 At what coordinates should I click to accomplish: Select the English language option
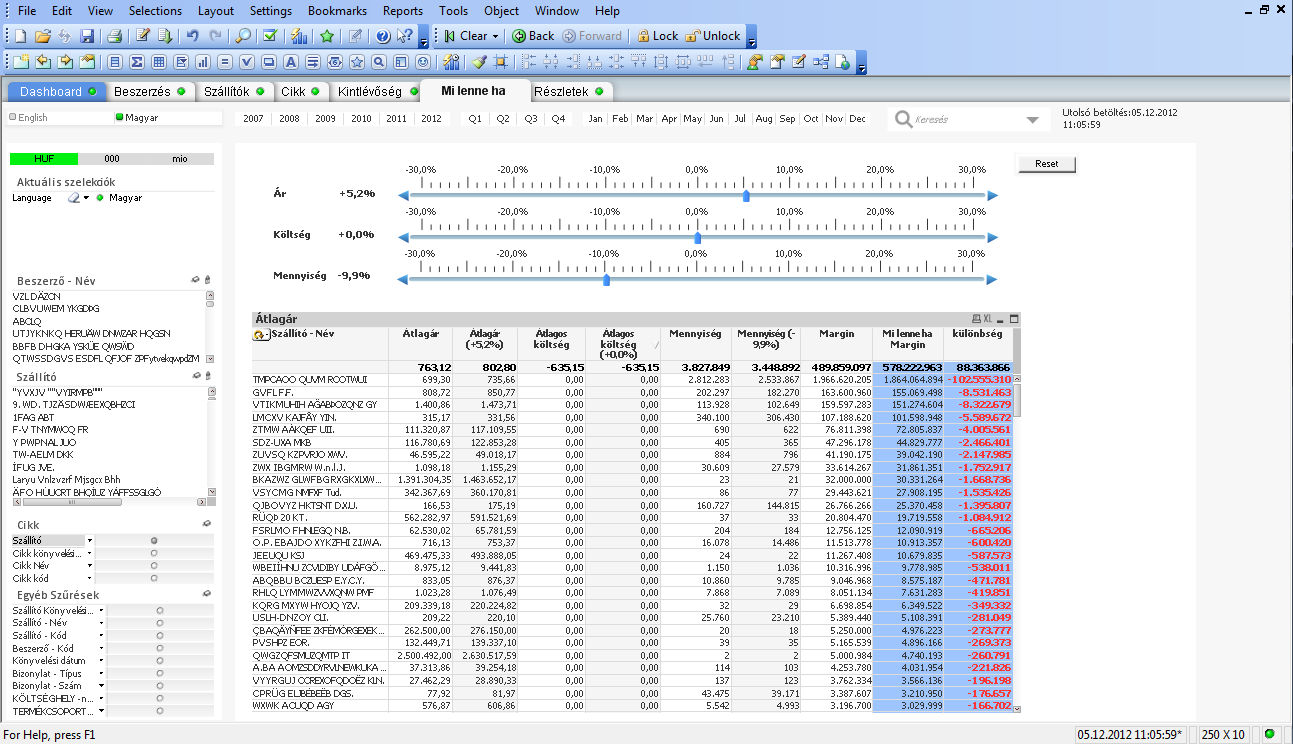28,117
